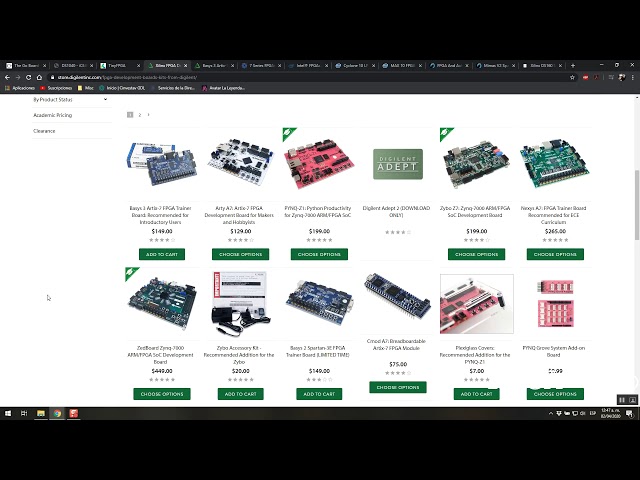Click the next-page arrow in pagination

coord(149,115)
